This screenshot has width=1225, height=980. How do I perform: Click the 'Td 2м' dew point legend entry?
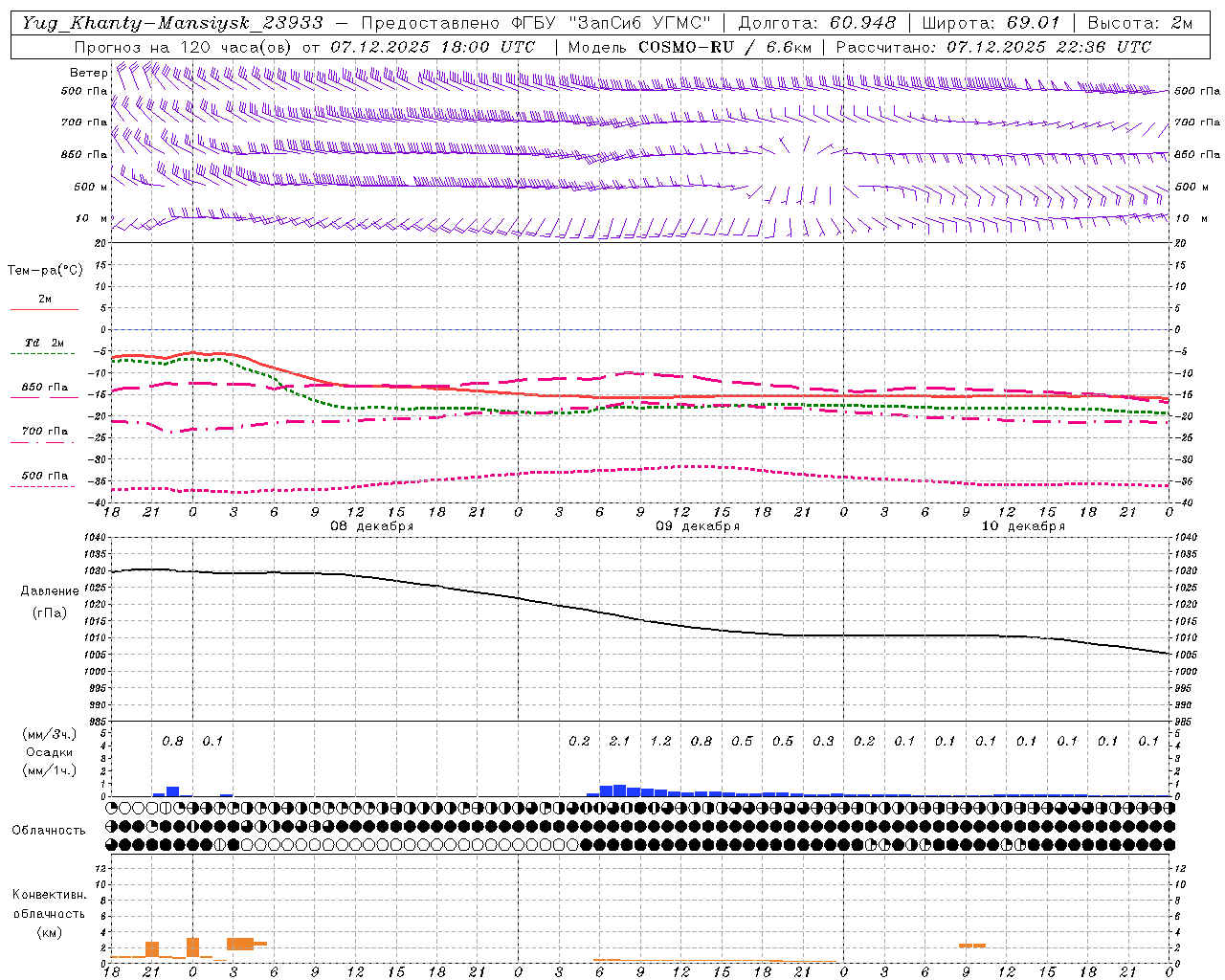coord(44,343)
